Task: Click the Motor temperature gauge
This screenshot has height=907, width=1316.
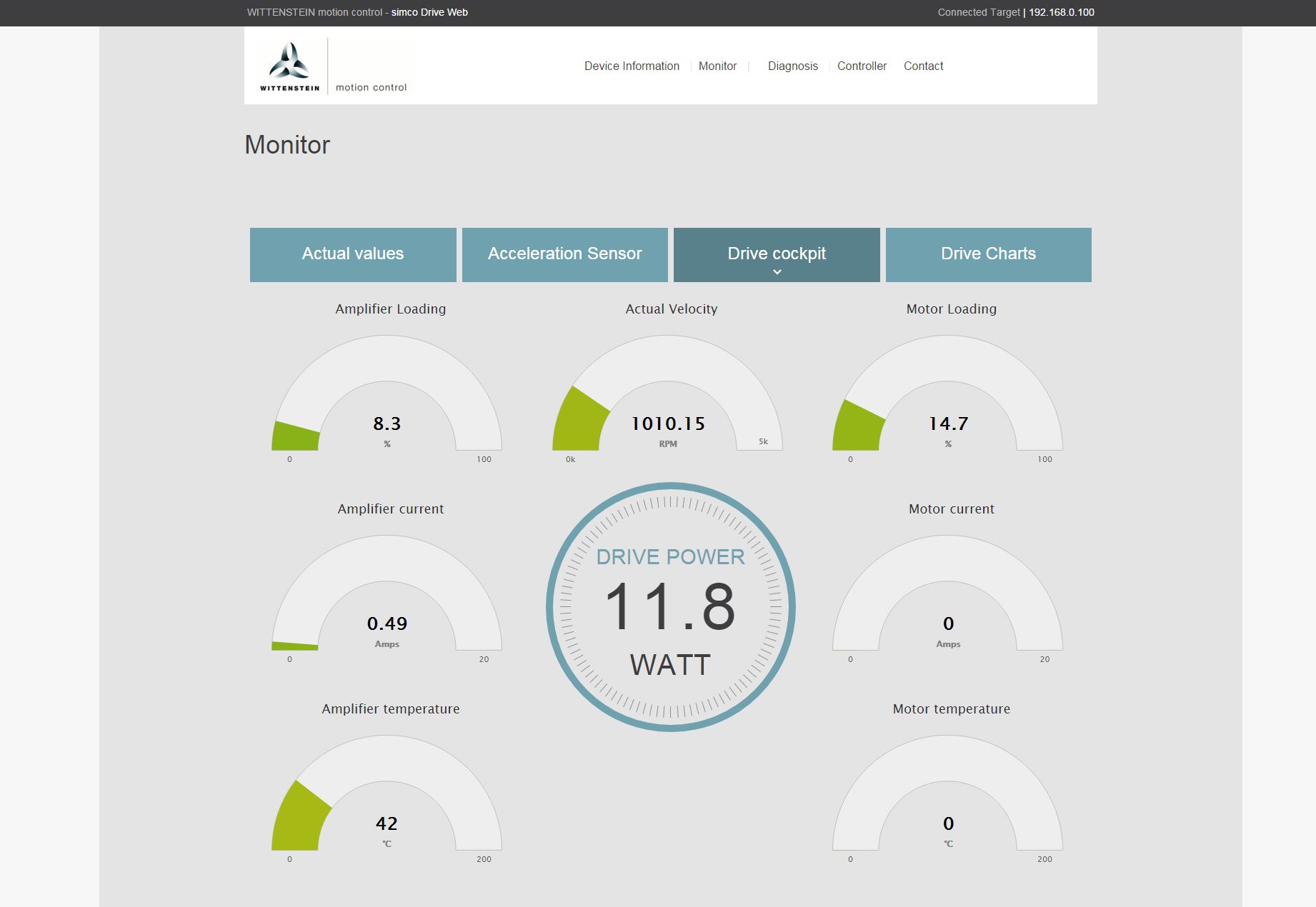Action: coord(947,800)
